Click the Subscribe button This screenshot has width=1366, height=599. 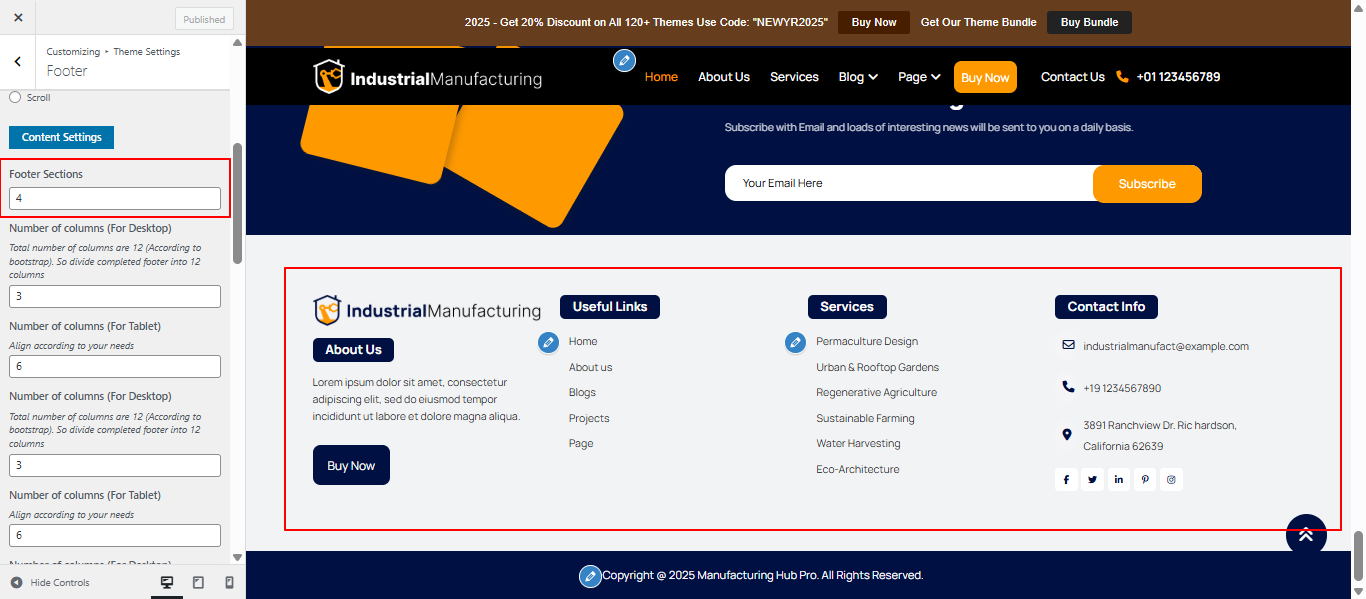coord(1147,184)
